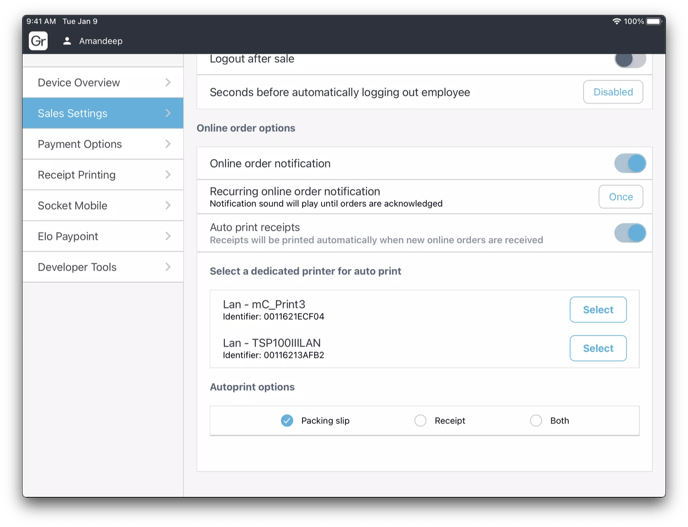Click the Gr app logo icon
Screen dimensions: 688x527
38,41
